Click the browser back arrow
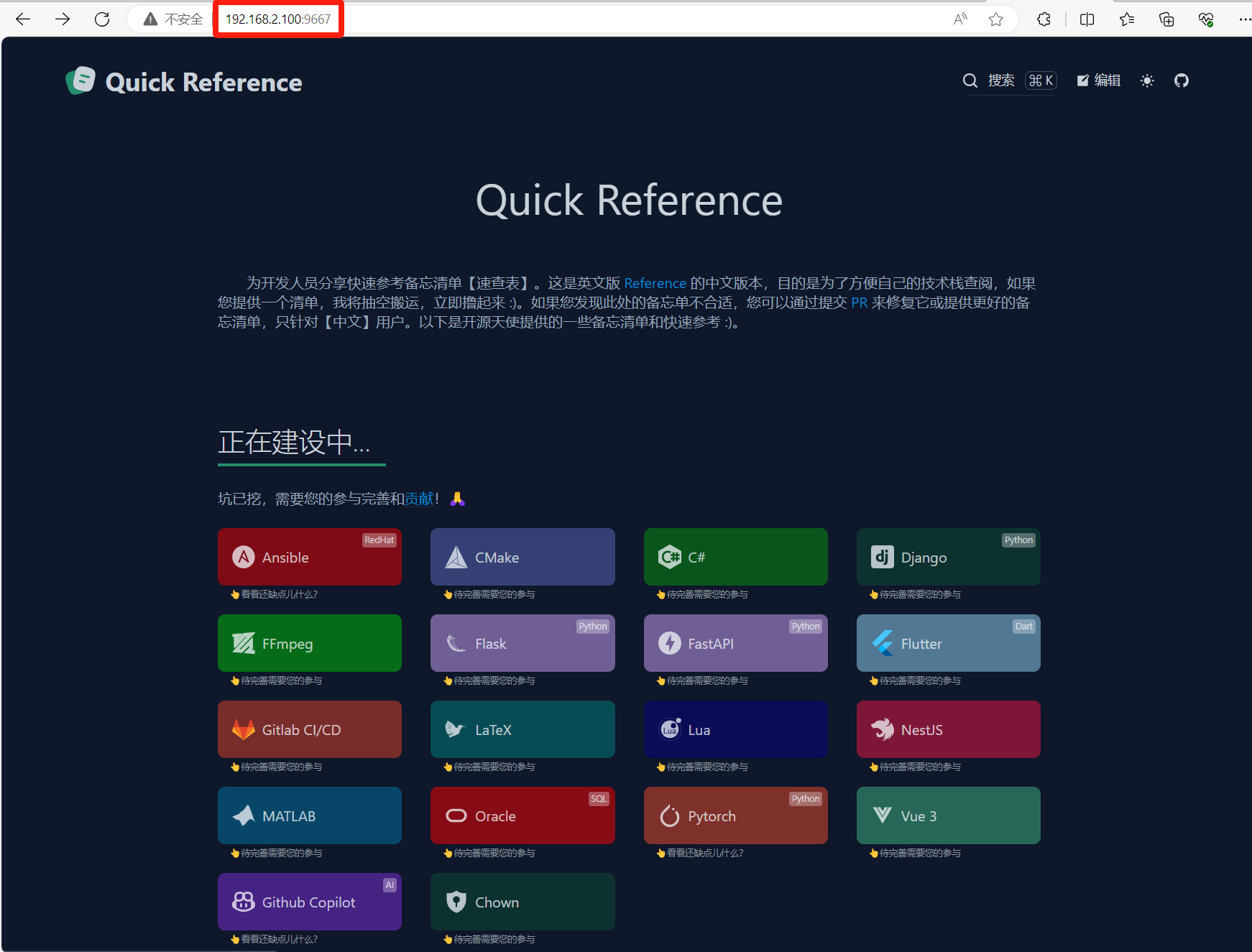Image resolution: width=1252 pixels, height=952 pixels. (23, 19)
